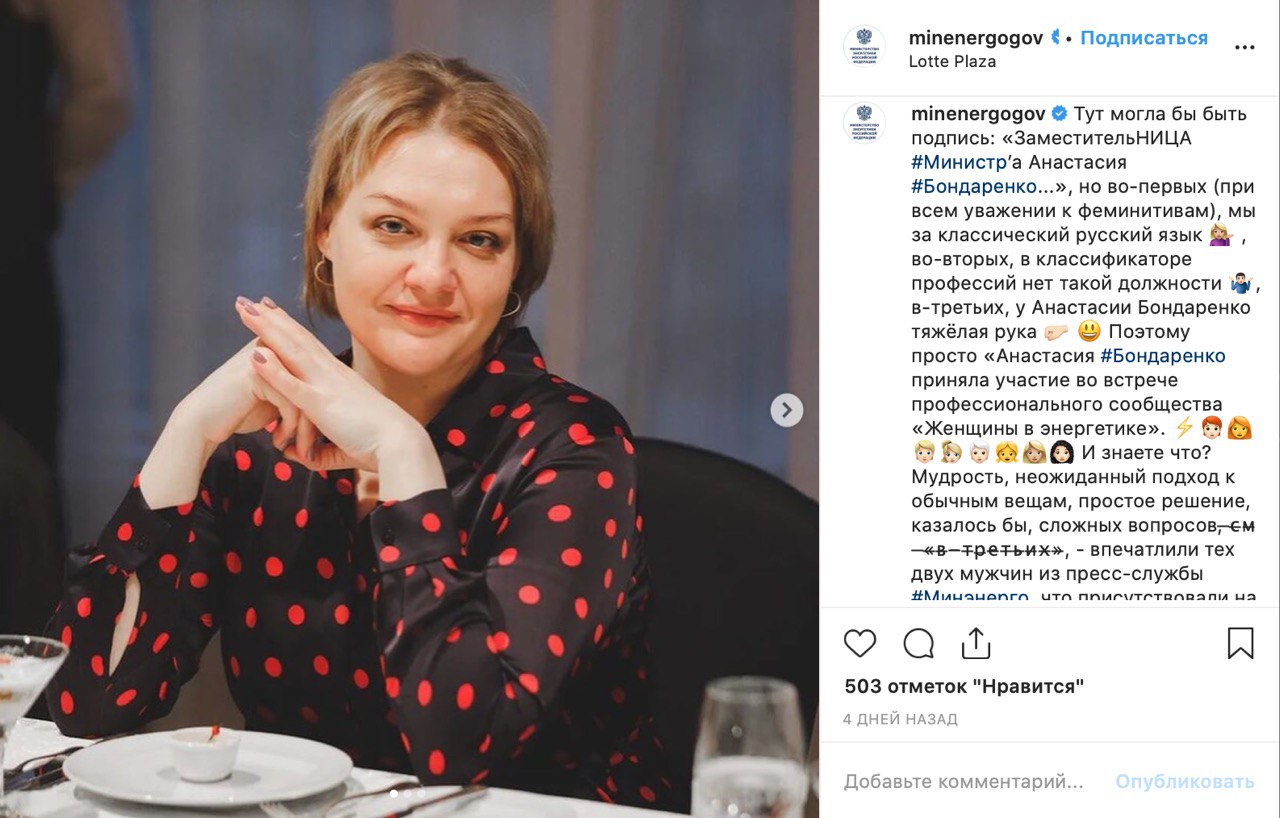
Task: Click the avatar beside the caption text
Action: click(x=864, y=122)
